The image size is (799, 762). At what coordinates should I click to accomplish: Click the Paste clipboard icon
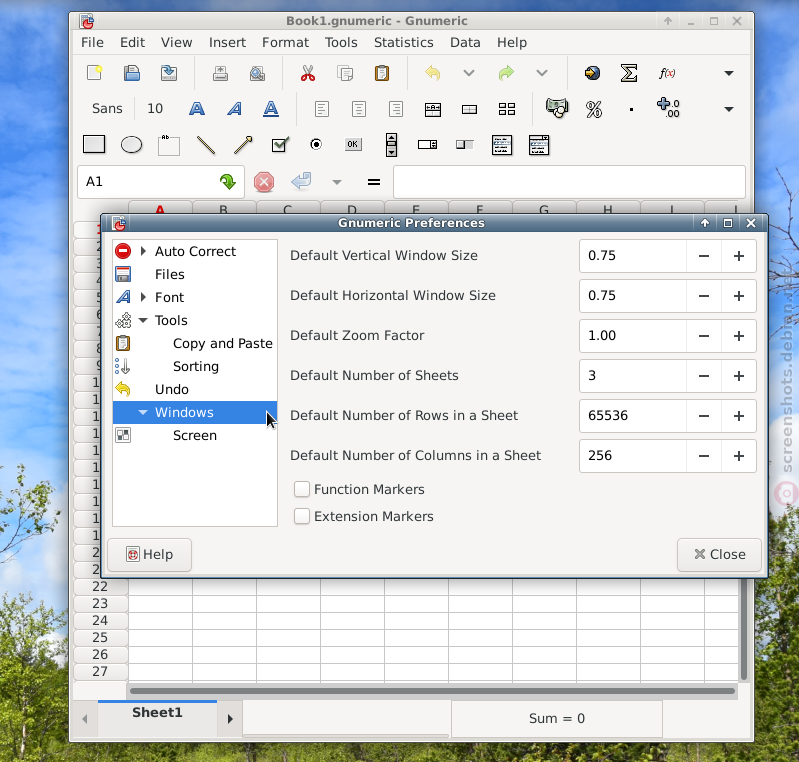[x=382, y=73]
